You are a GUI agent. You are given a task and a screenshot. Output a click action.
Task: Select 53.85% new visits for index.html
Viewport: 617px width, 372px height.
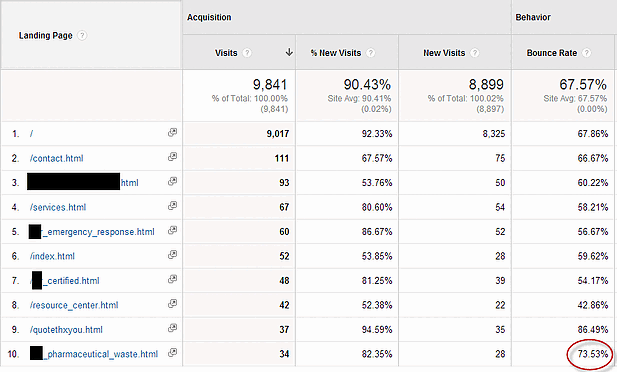[x=377, y=256]
